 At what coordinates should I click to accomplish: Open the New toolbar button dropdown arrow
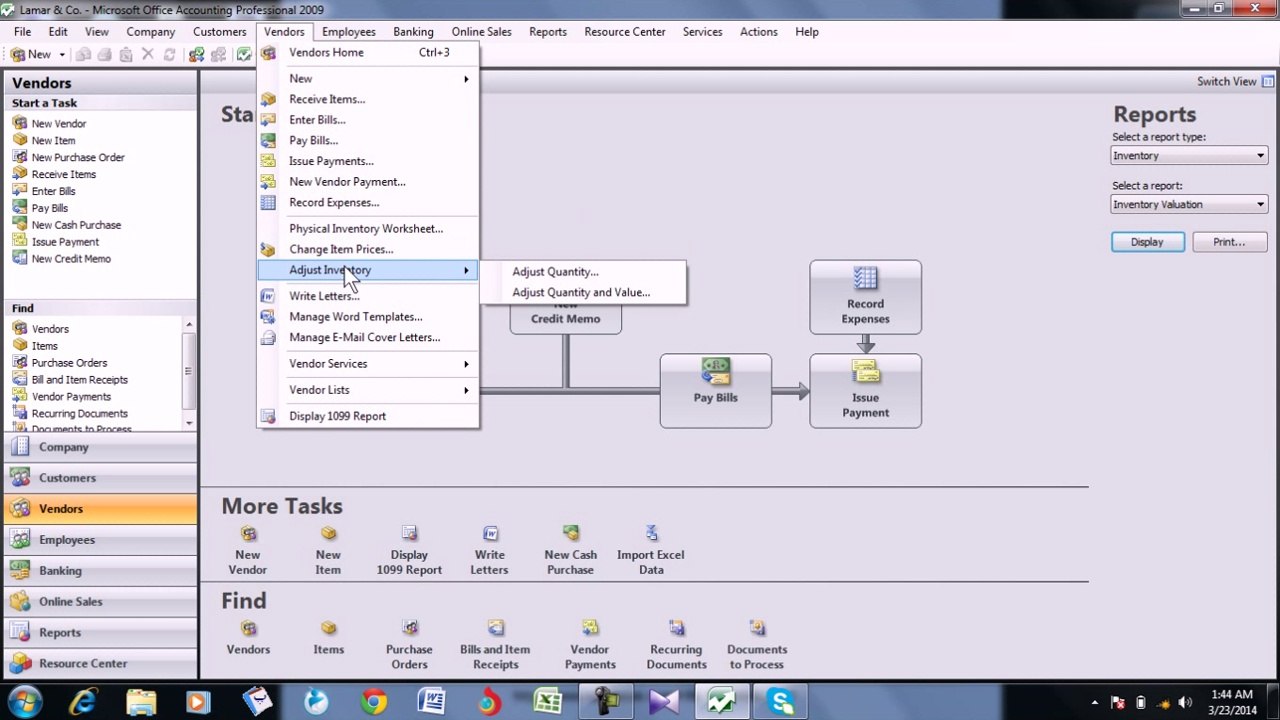tap(61, 55)
